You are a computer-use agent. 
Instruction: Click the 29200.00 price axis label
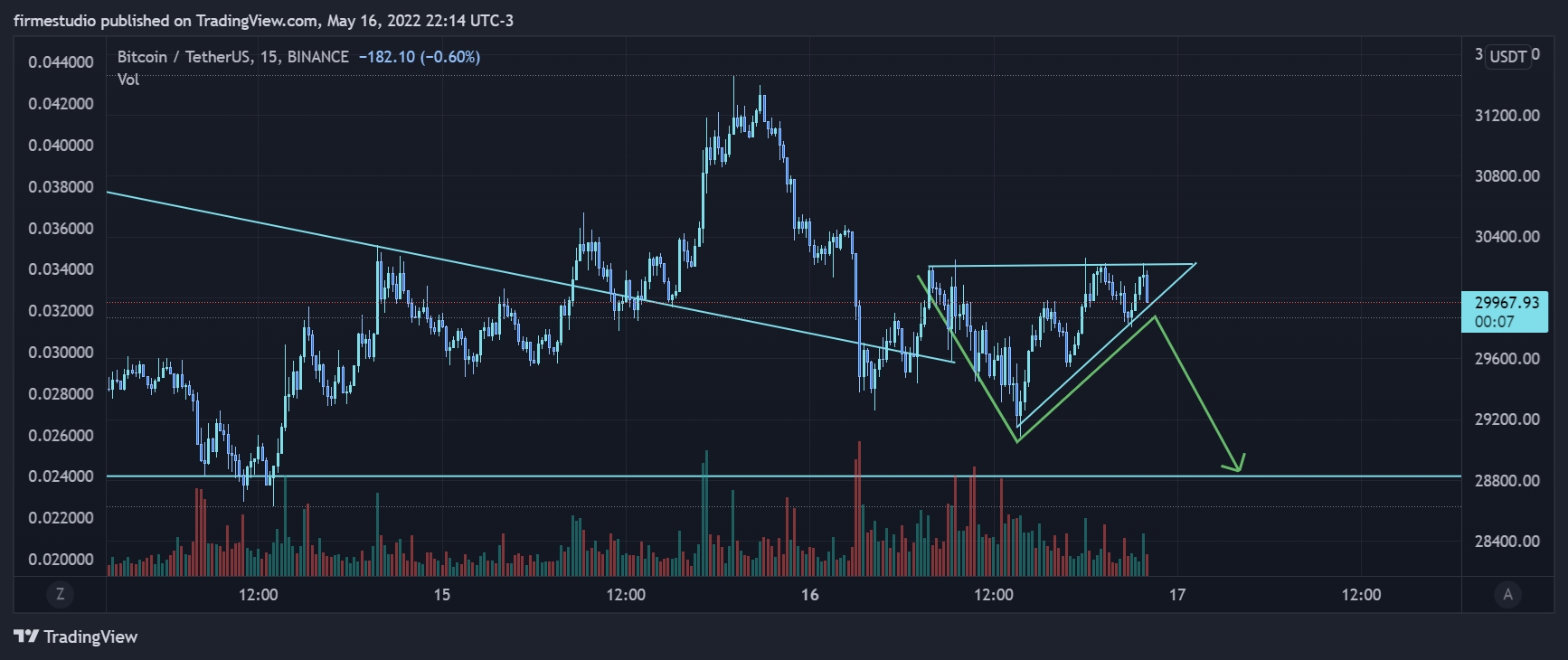coord(1507,420)
